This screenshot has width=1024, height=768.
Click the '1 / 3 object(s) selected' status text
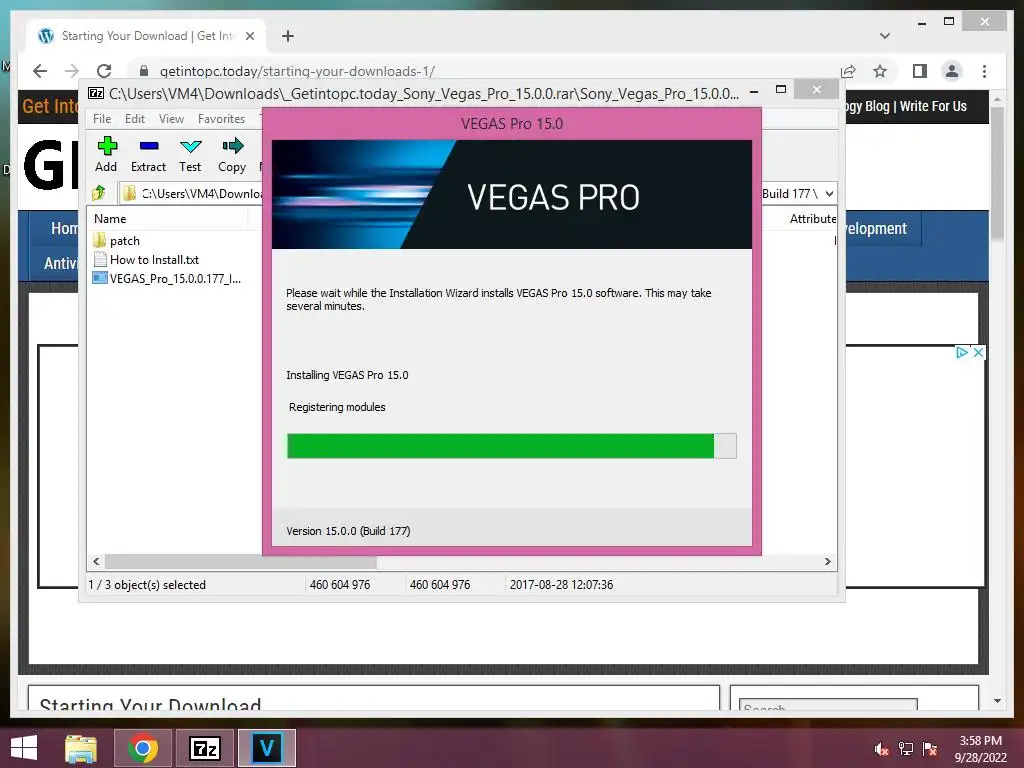pos(147,585)
